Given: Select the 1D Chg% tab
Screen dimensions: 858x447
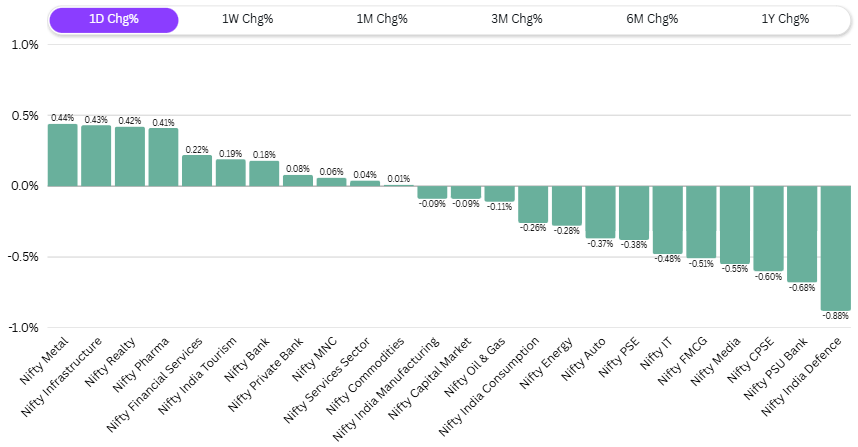Looking at the screenshot, I should [114, 19].
